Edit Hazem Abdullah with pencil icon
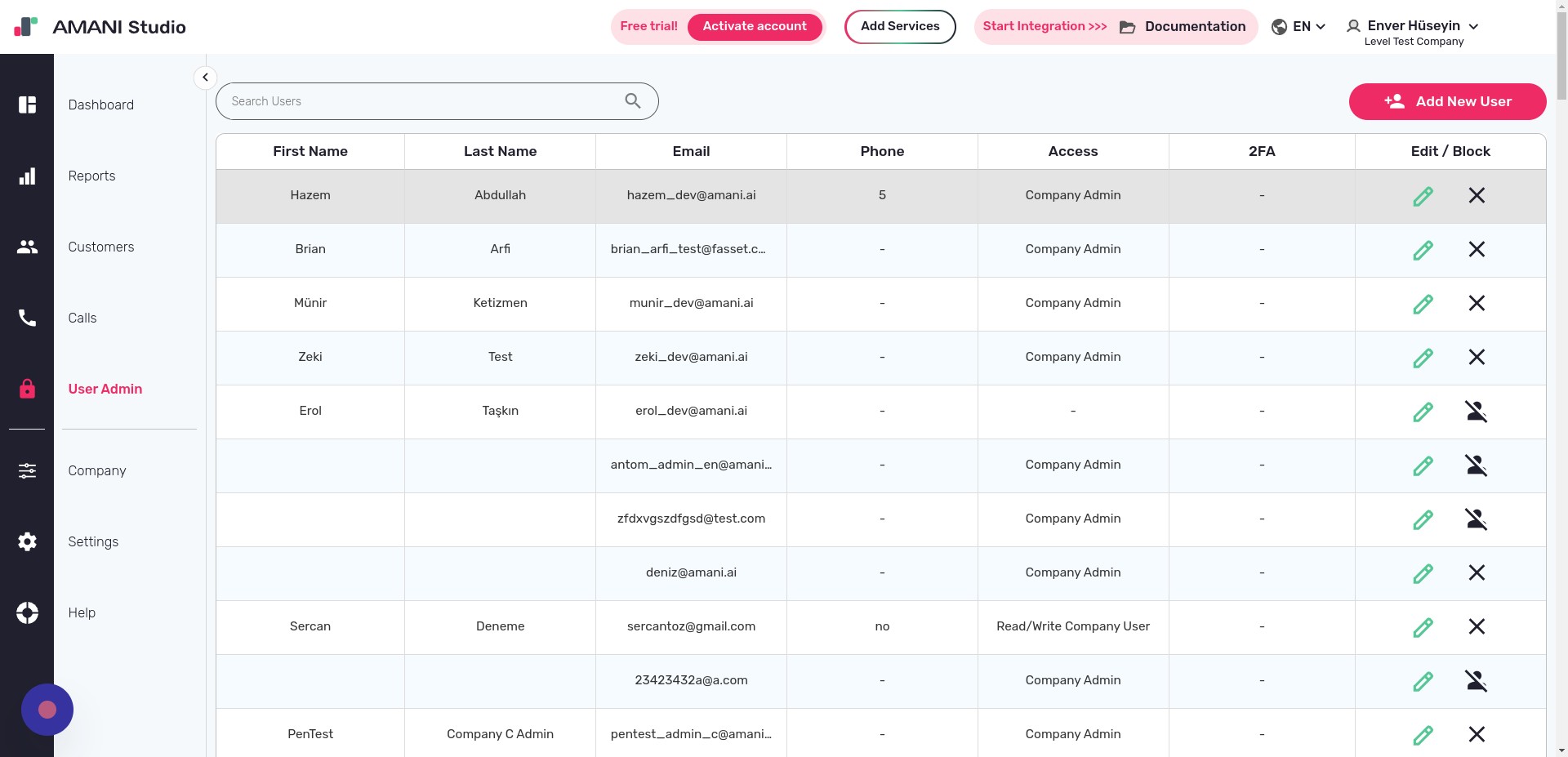The width and height of the screenshot is (1568, 757). tap(1423, 196)
